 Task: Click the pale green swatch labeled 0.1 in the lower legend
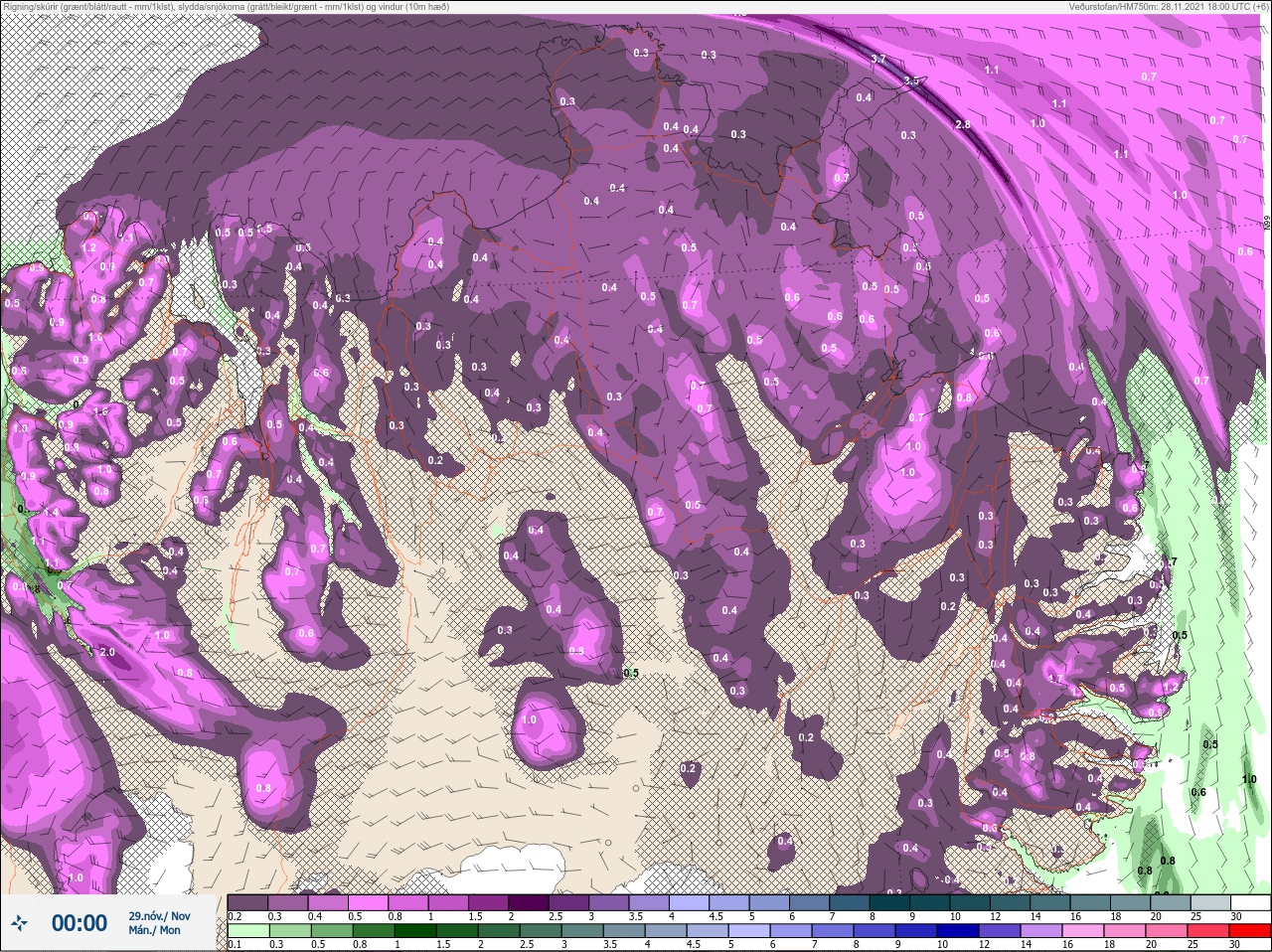pyautogui.click(x=247, y=931)
